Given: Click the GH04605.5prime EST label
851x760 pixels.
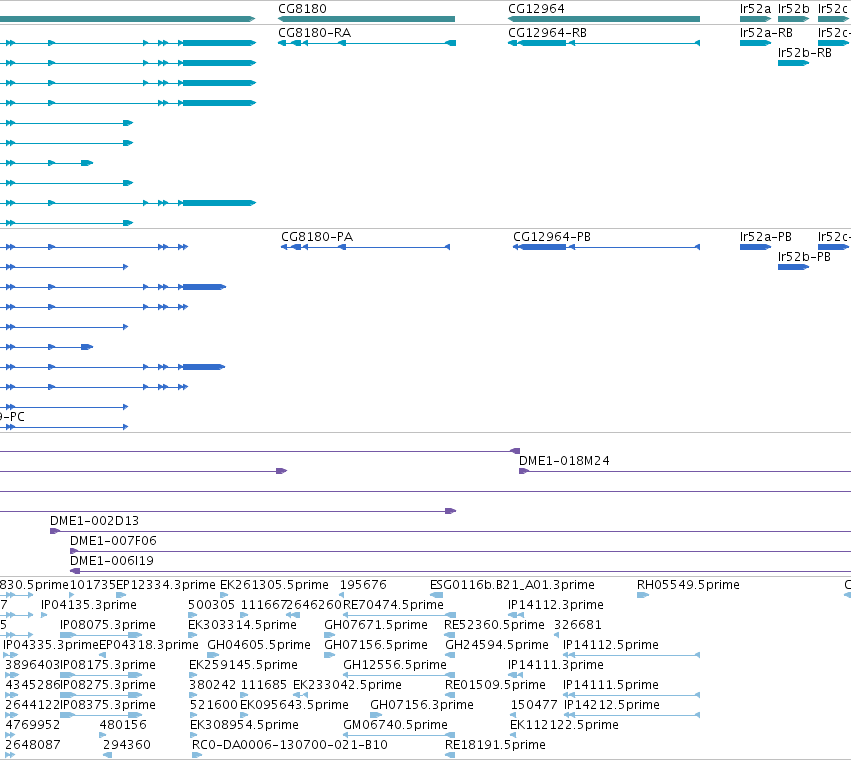Looking at the screenshot, I should coord(259,645).
